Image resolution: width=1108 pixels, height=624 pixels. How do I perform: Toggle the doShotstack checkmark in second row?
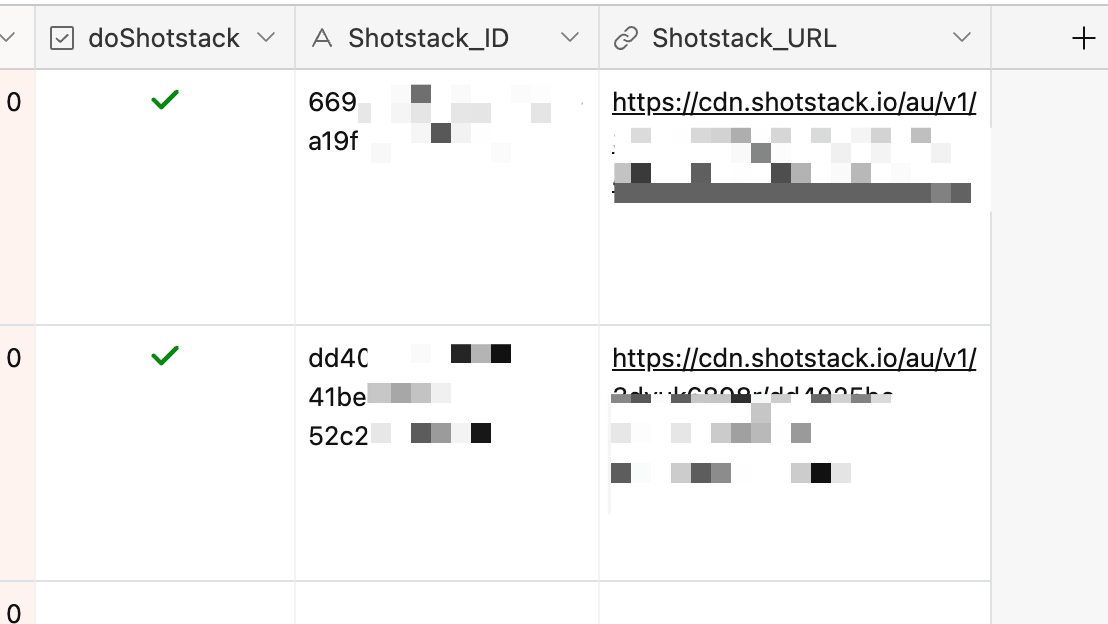pos(165,356)
